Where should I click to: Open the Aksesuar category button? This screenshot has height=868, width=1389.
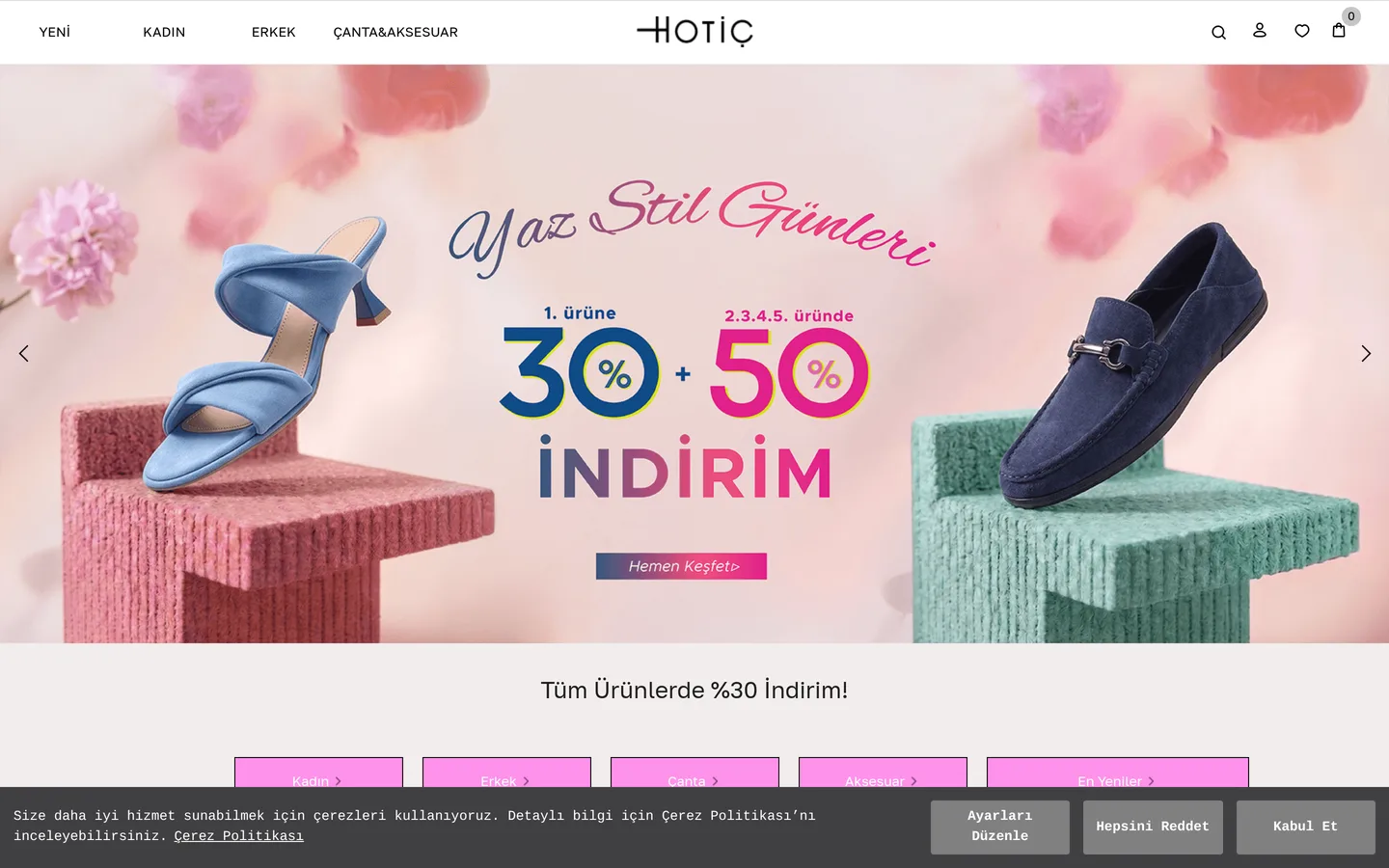tap(883, 773)
